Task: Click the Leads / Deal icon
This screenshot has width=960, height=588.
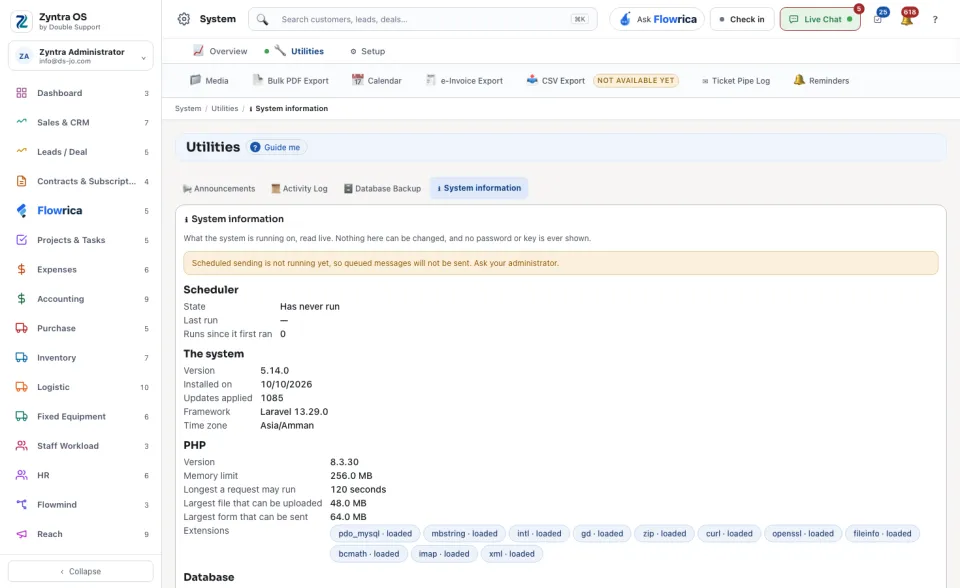Action: [21, 151]
